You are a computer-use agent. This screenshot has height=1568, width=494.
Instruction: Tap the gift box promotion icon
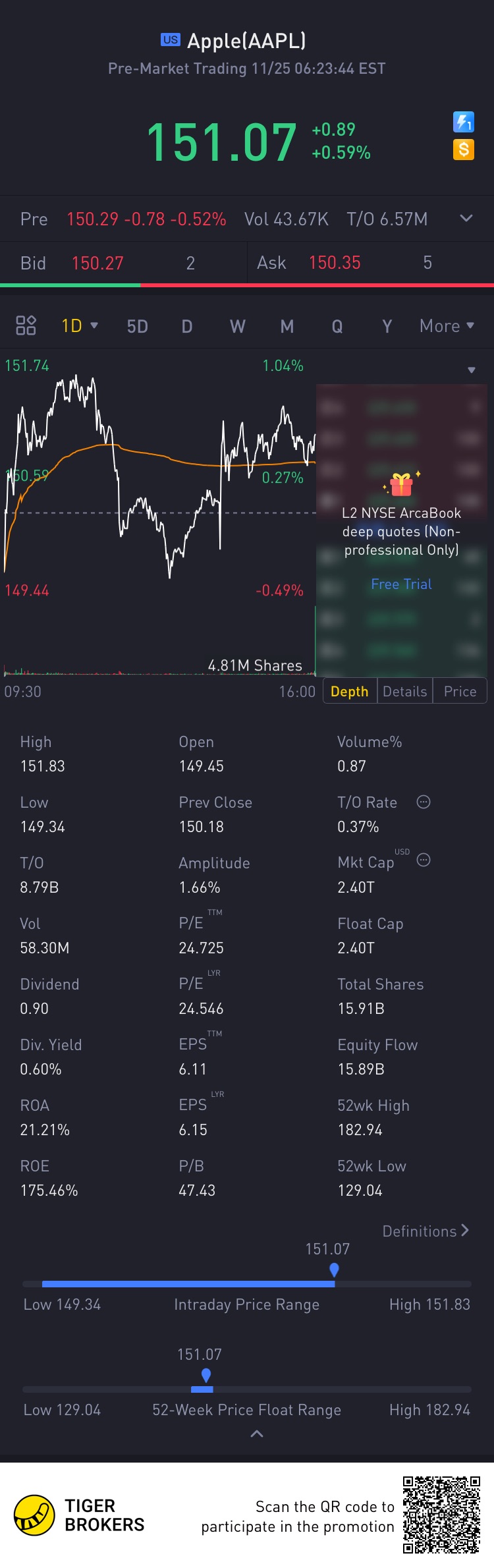click(401, 484)
